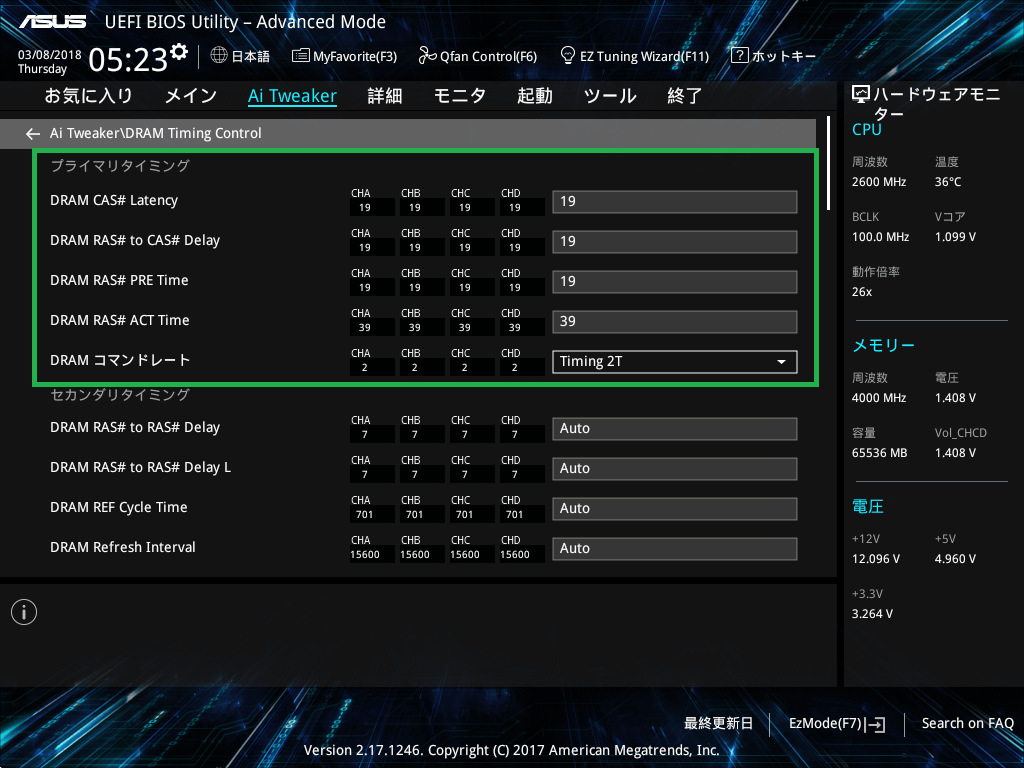Open the DRAM コマンドレート Timing 2T dropdown
Image resolution: width=1024 pixels, height=768 pixels.
click(675, 362)
